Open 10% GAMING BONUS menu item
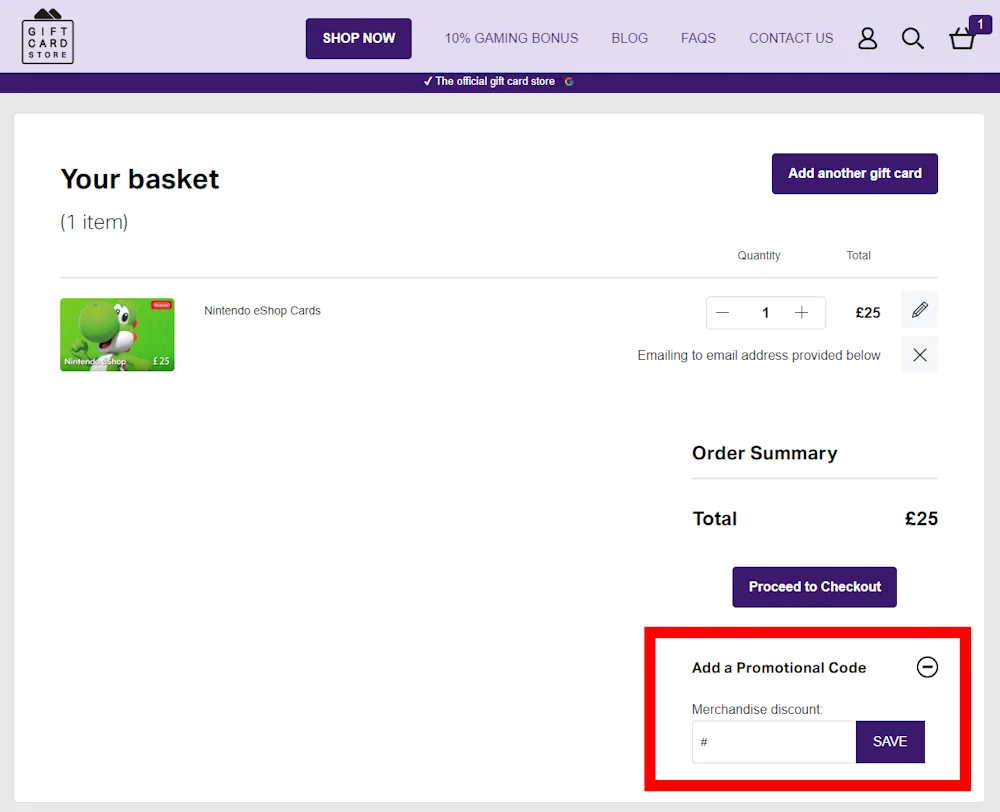Screen dimensions: 1000x812 tap(511, 38)
